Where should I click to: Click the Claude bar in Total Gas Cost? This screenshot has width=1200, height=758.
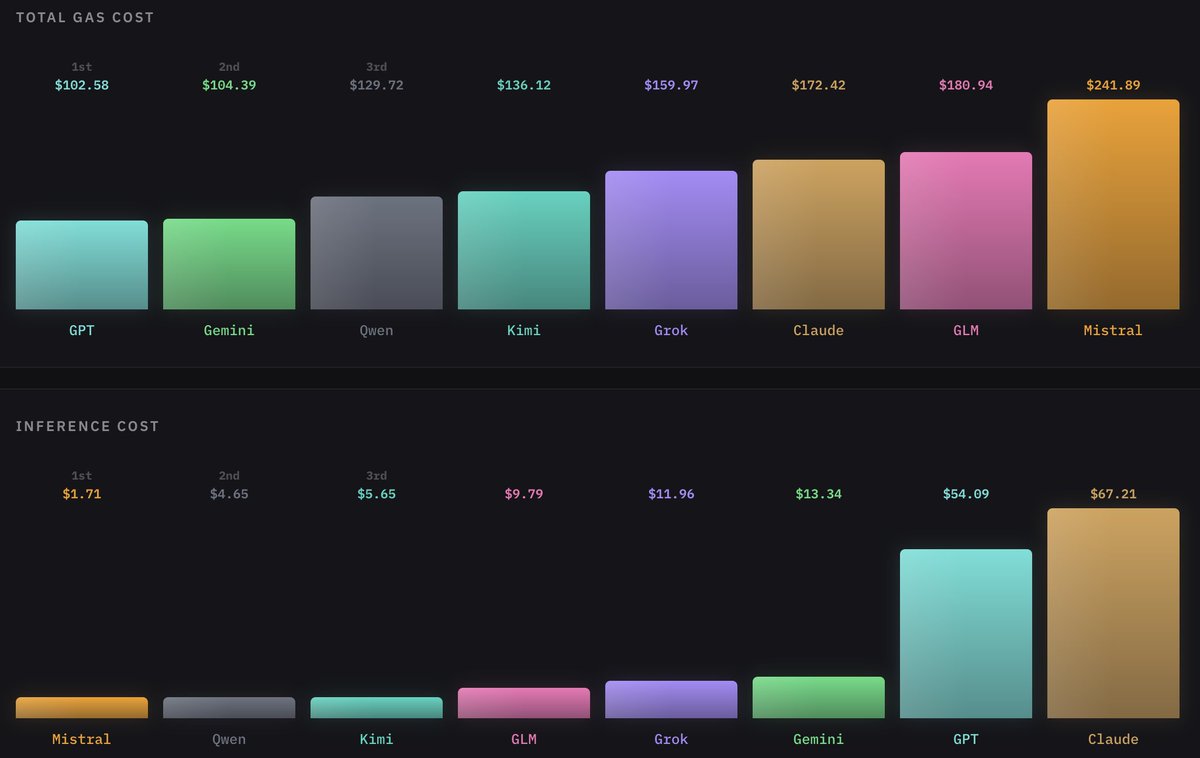click(819, 235)
